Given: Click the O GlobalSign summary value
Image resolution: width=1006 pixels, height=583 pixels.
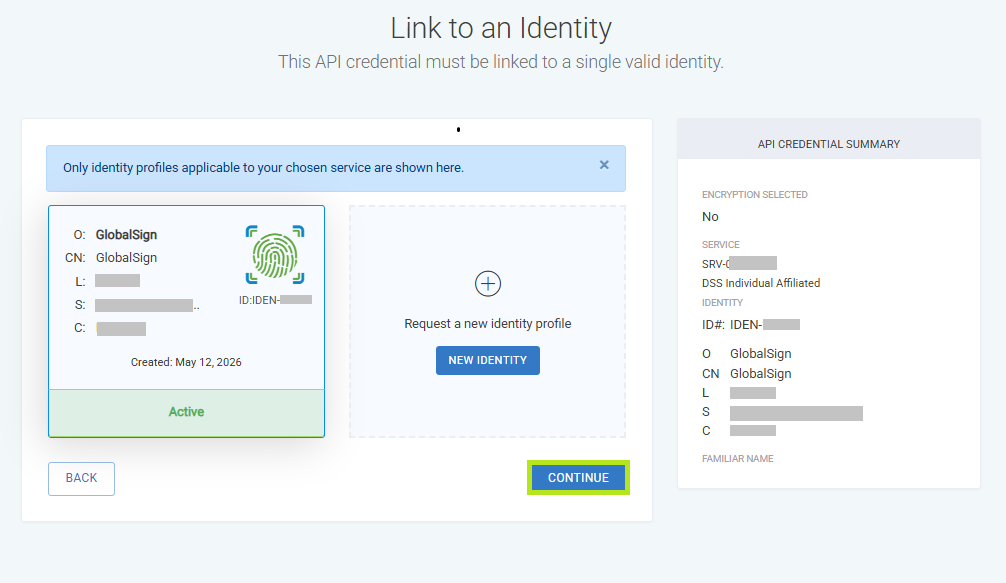Looking at the screenshot, I should click(760, 354).
